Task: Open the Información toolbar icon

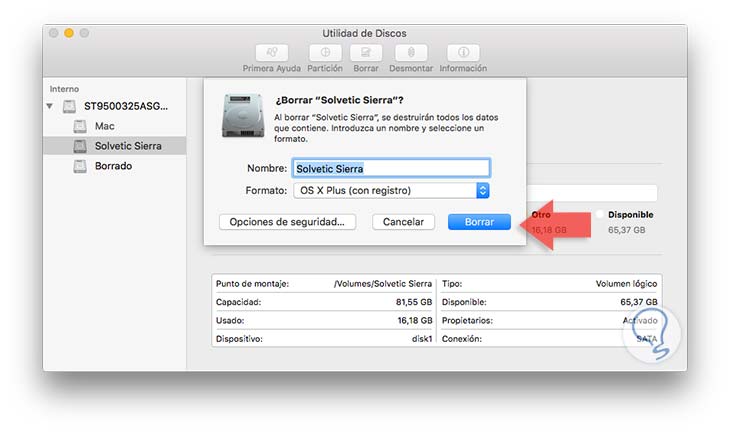Action: [x=463, y=53]
